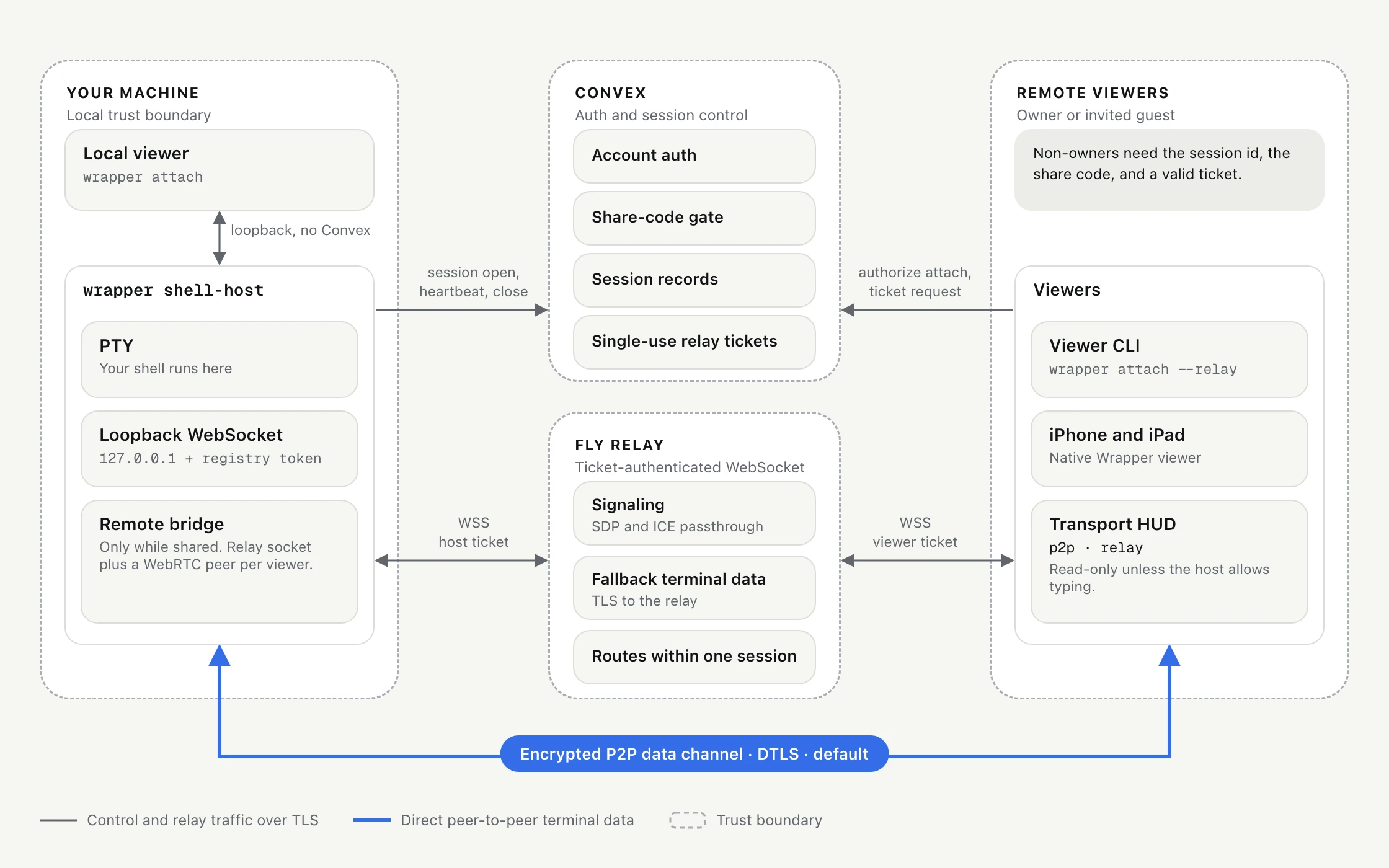Select the Fallback terminal data card

click(694, 588)
